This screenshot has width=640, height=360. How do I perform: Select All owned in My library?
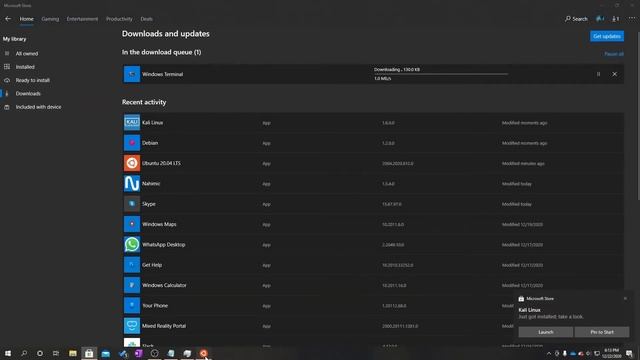(27, 53)
